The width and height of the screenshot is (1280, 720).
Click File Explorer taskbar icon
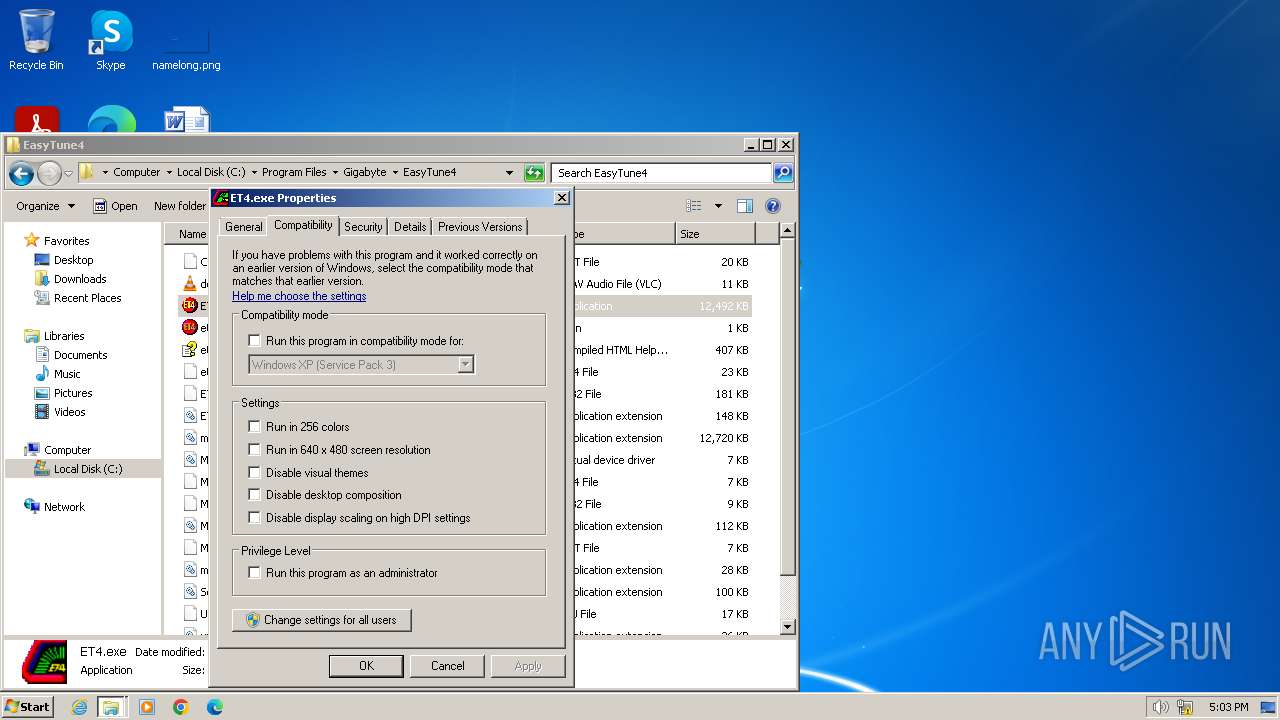coord(110,707)
